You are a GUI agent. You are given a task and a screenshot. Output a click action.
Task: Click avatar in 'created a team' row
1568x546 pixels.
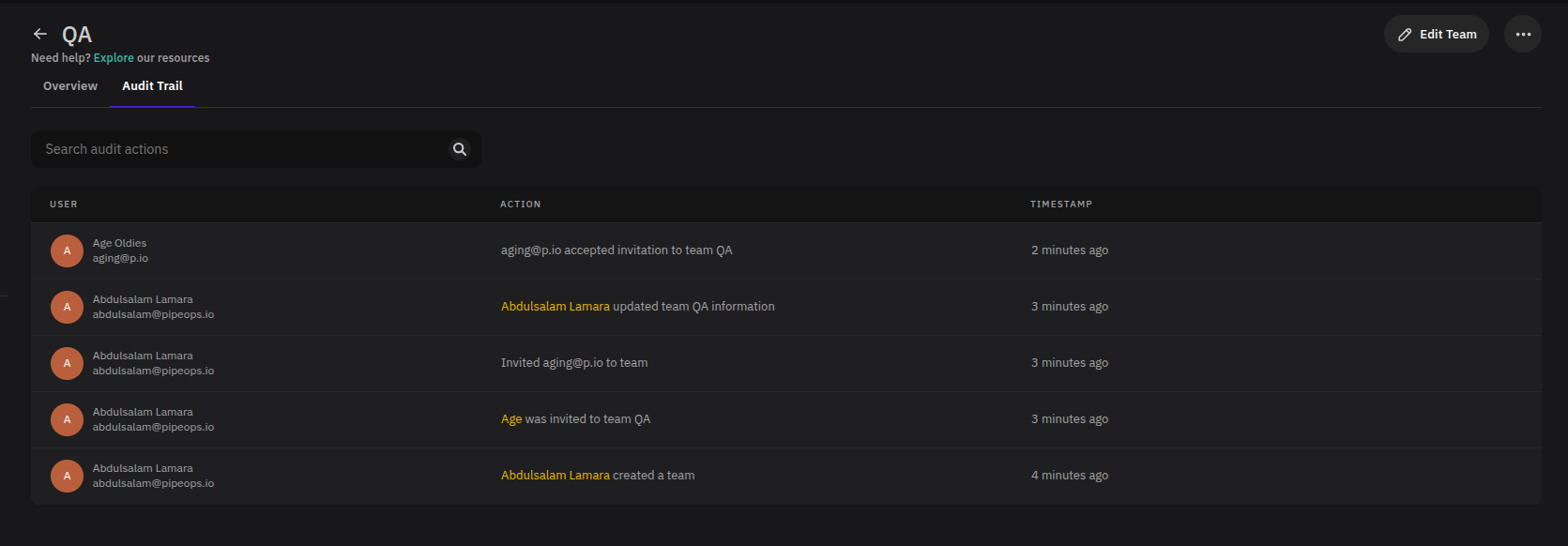pos(67,476)
